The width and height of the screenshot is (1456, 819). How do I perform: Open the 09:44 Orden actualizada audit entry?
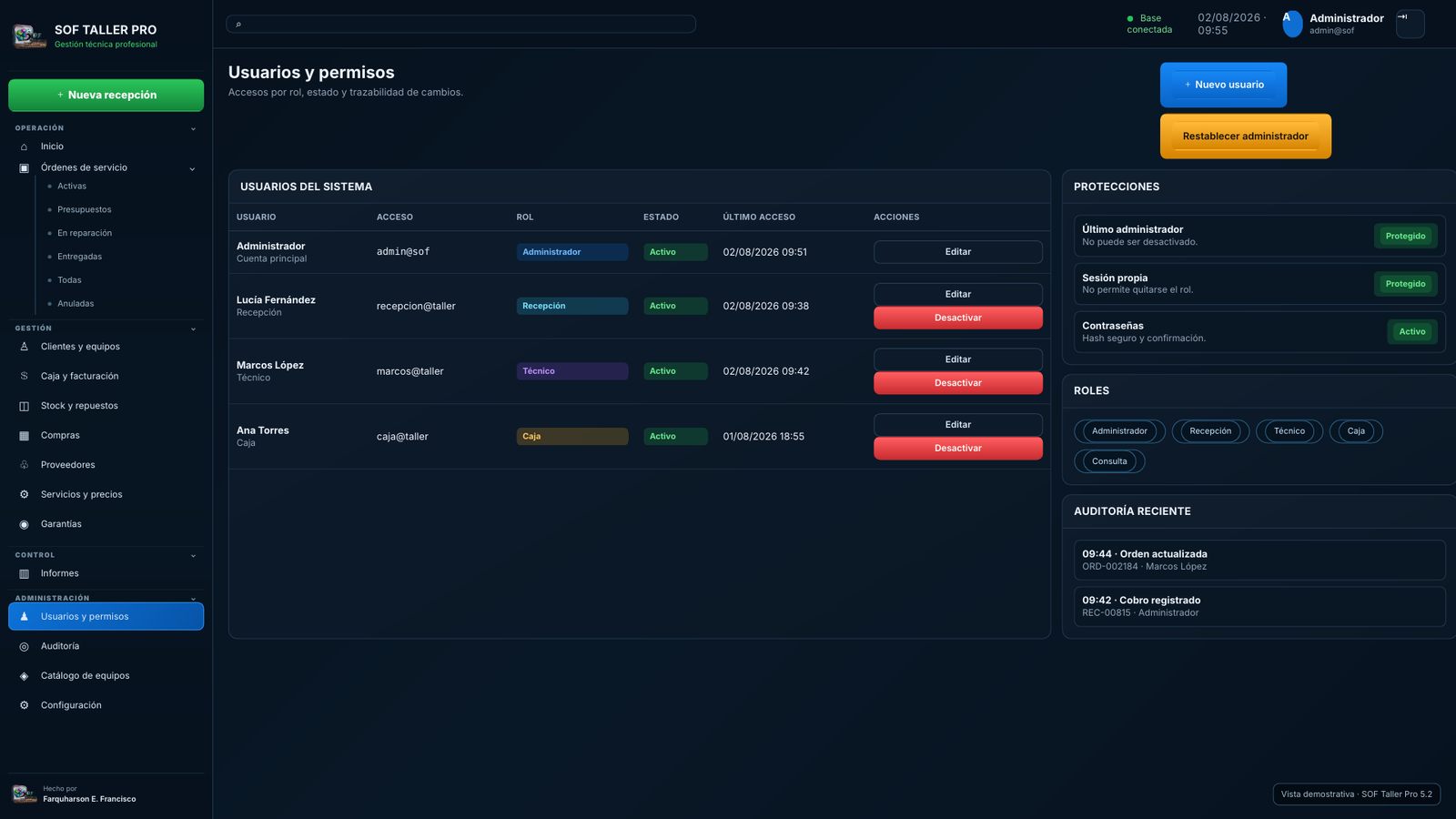pyautogui.click(x=1259, y=561)
